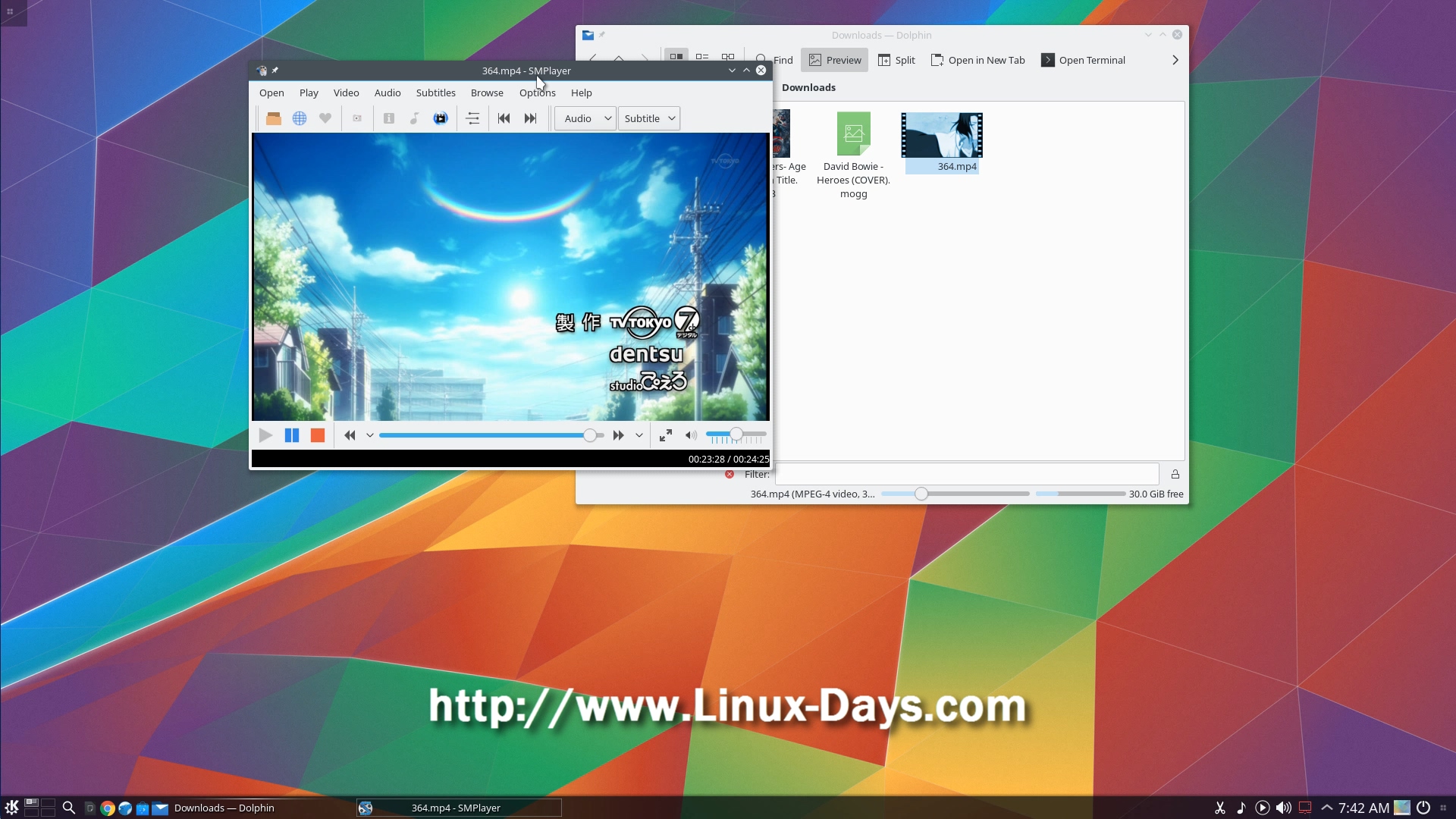Click the power button in the panel
1456x819 pixels.
click(x=1423, y=808)
